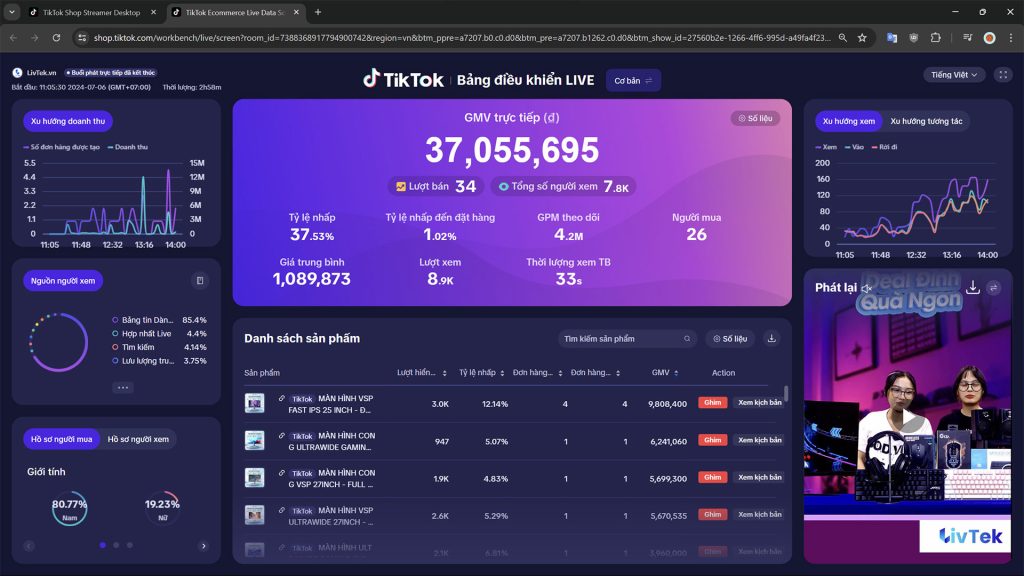The image size is (1024, 576).
Task: Click Ghim for GMV 5,699,300 row
Action: tap(712, 477)
